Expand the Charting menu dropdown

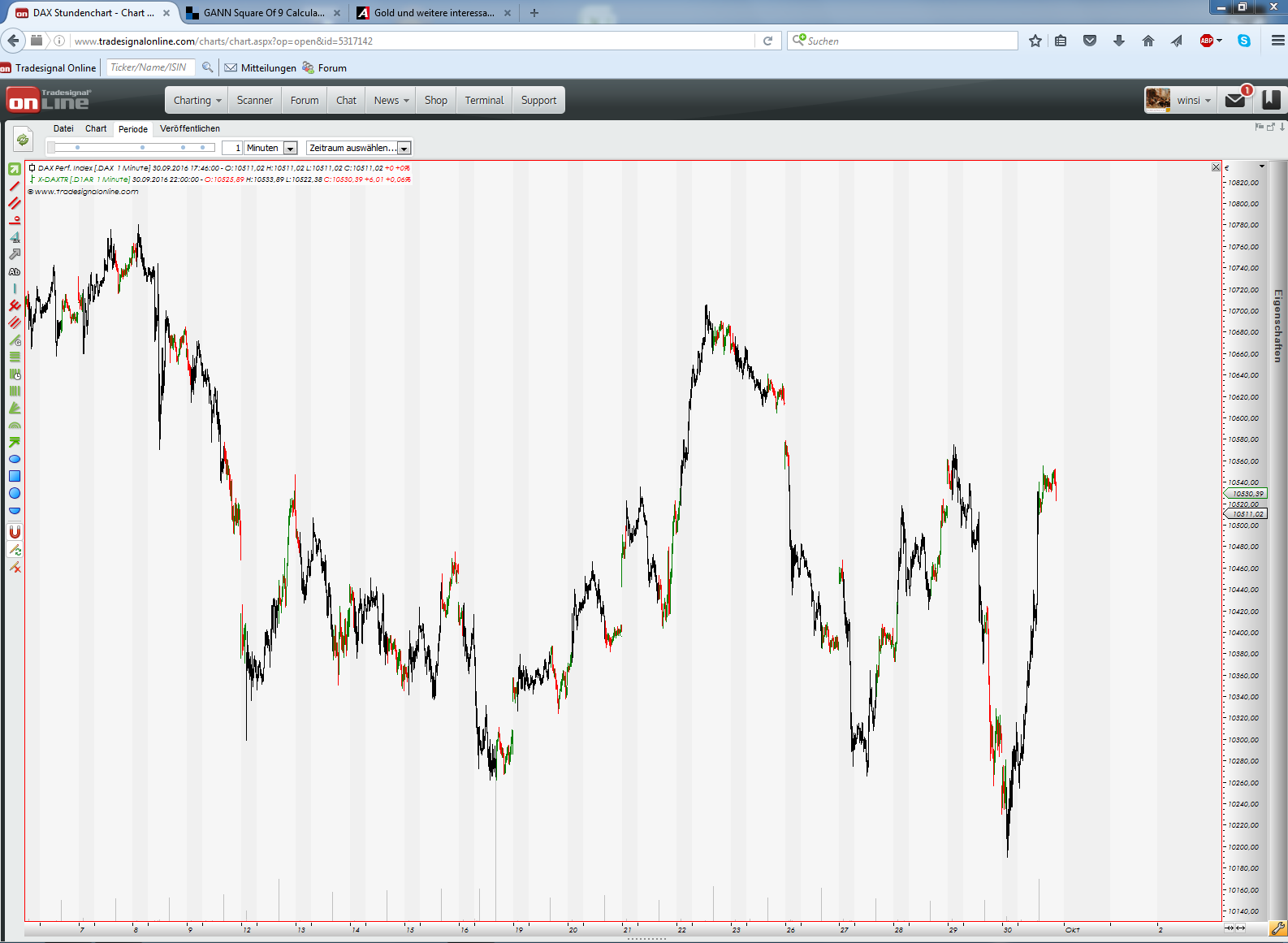point(197,101)
